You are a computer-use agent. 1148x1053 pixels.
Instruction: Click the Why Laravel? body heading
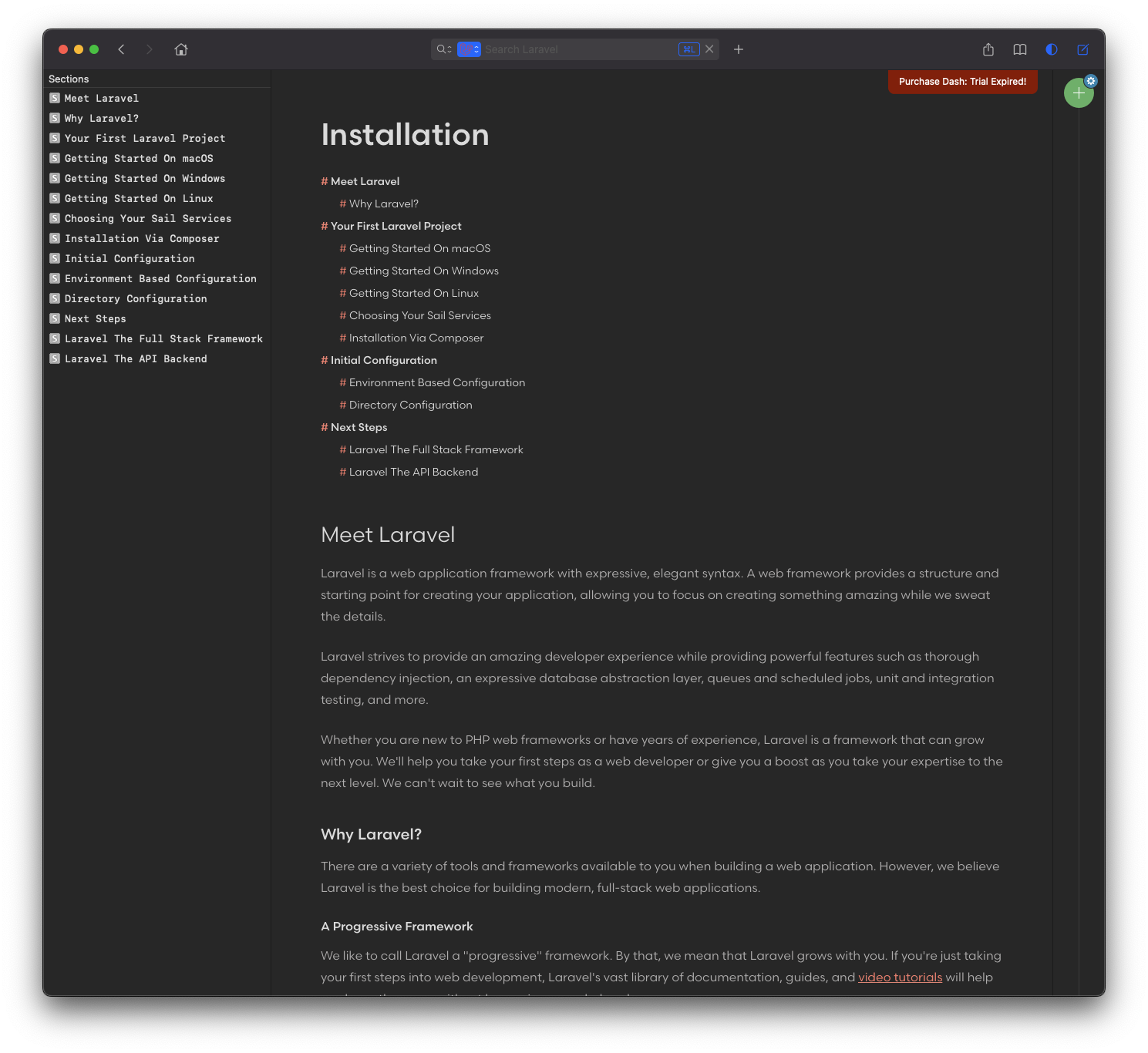click(371, 834)
